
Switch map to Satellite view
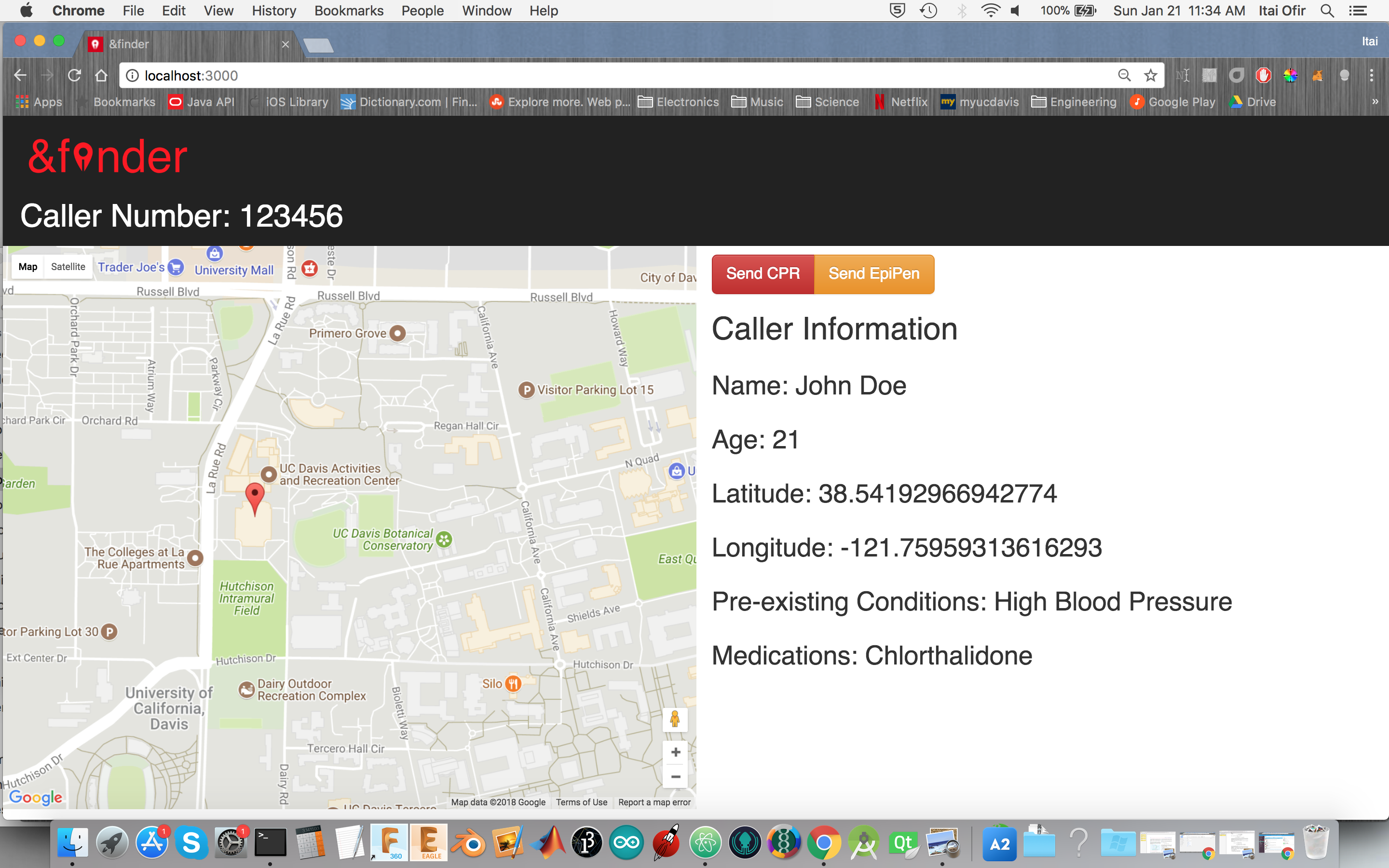(68, 266)
